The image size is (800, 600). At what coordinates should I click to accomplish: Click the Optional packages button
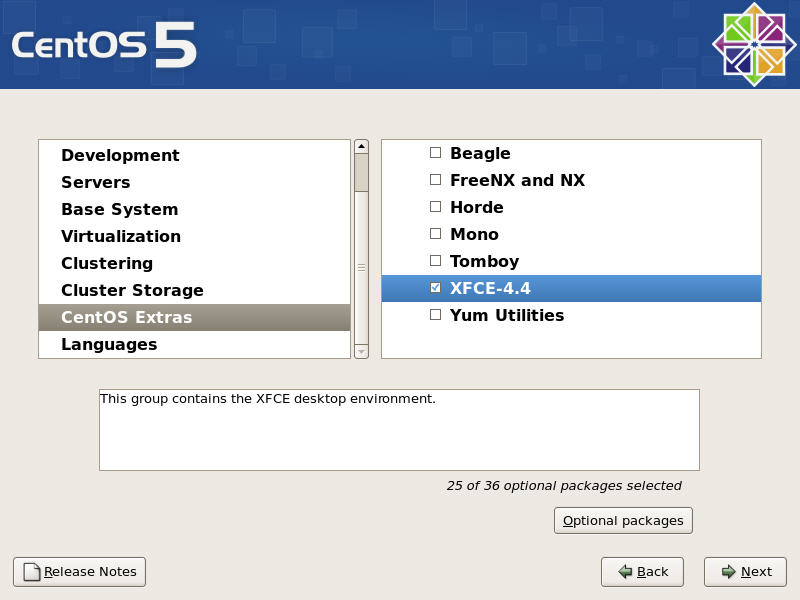pos(623,520)
